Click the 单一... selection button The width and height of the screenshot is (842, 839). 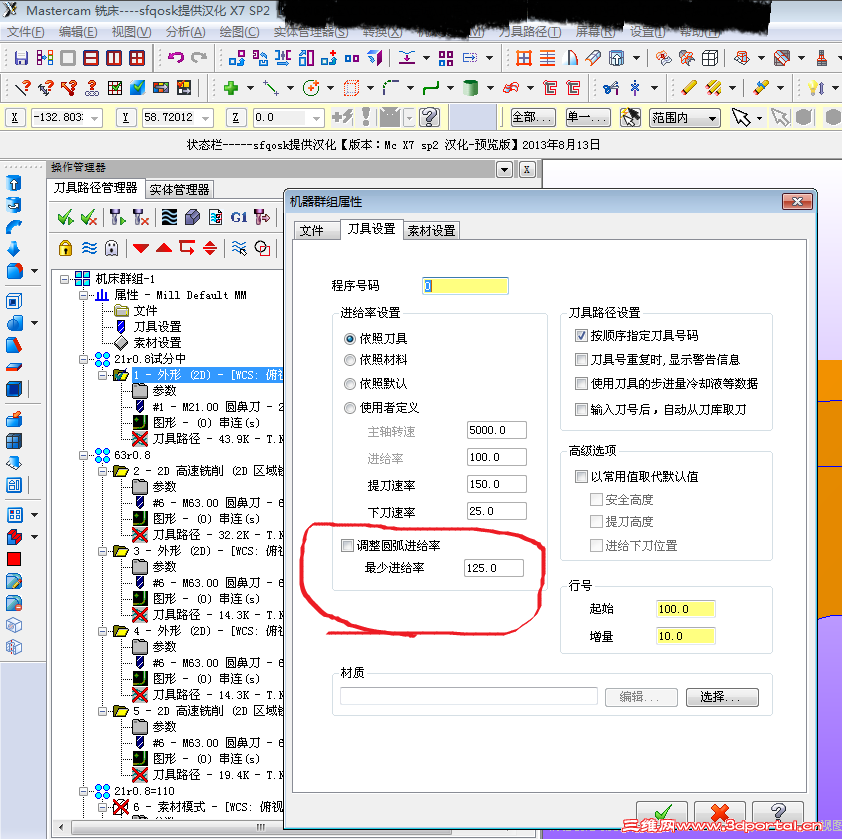(x=588, y=118)
